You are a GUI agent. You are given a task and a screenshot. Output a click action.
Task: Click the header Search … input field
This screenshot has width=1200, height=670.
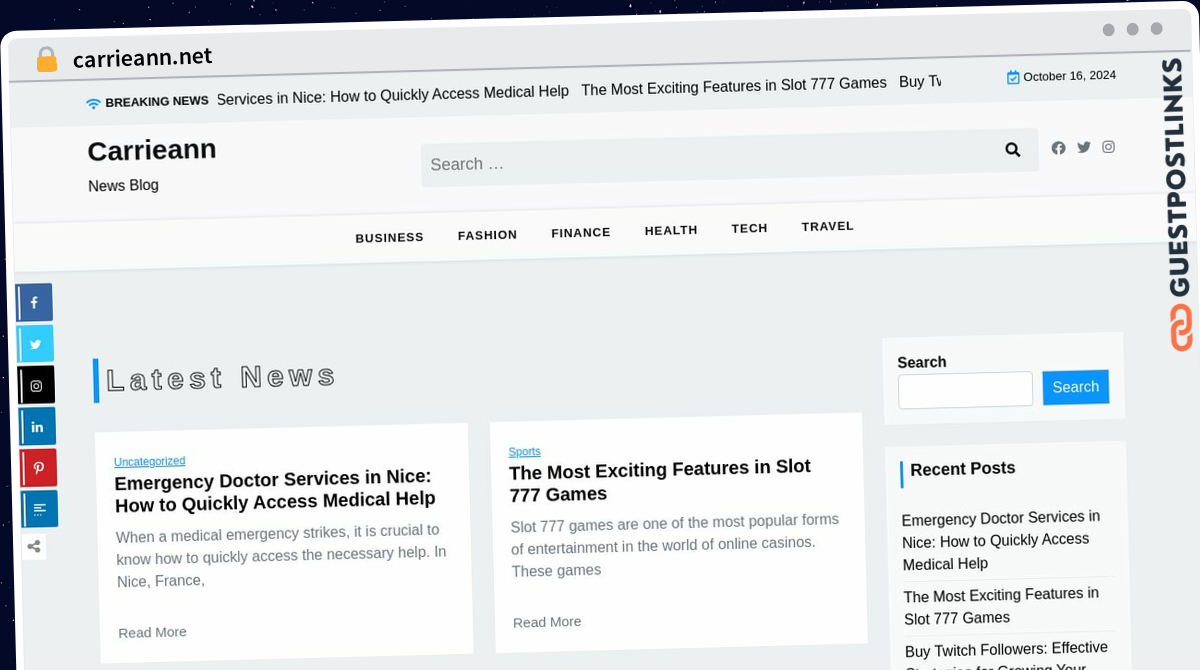710,160
